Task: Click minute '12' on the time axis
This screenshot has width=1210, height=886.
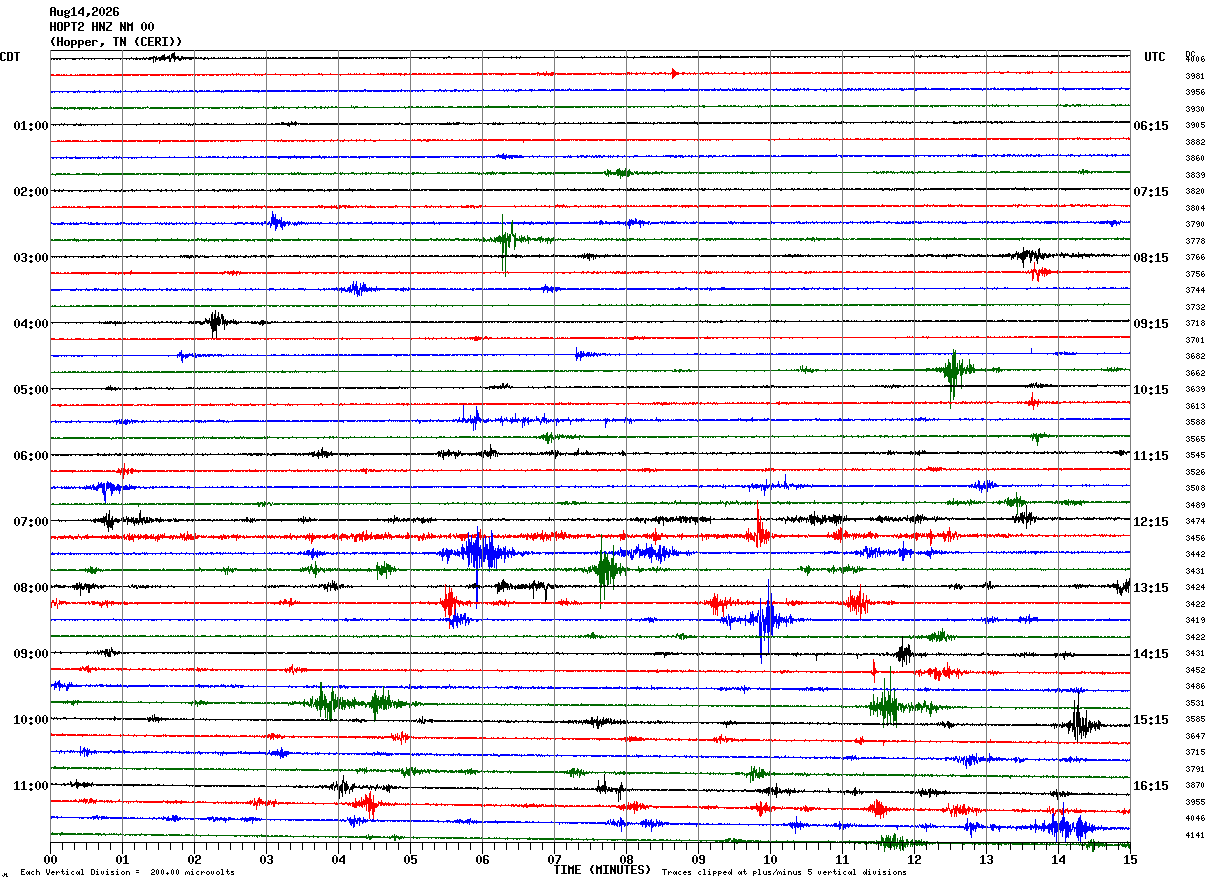Action: pos(914,859)
